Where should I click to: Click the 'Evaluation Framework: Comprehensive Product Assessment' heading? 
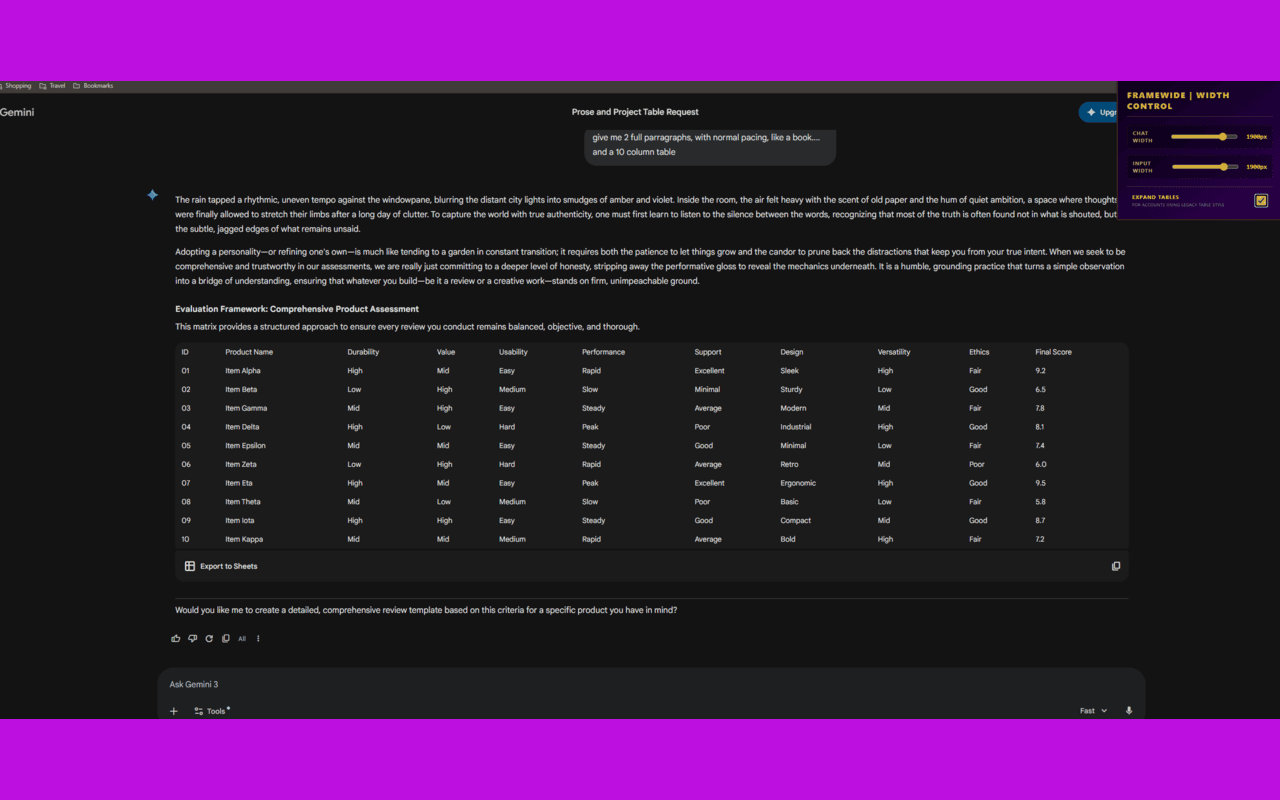[297, 309]
